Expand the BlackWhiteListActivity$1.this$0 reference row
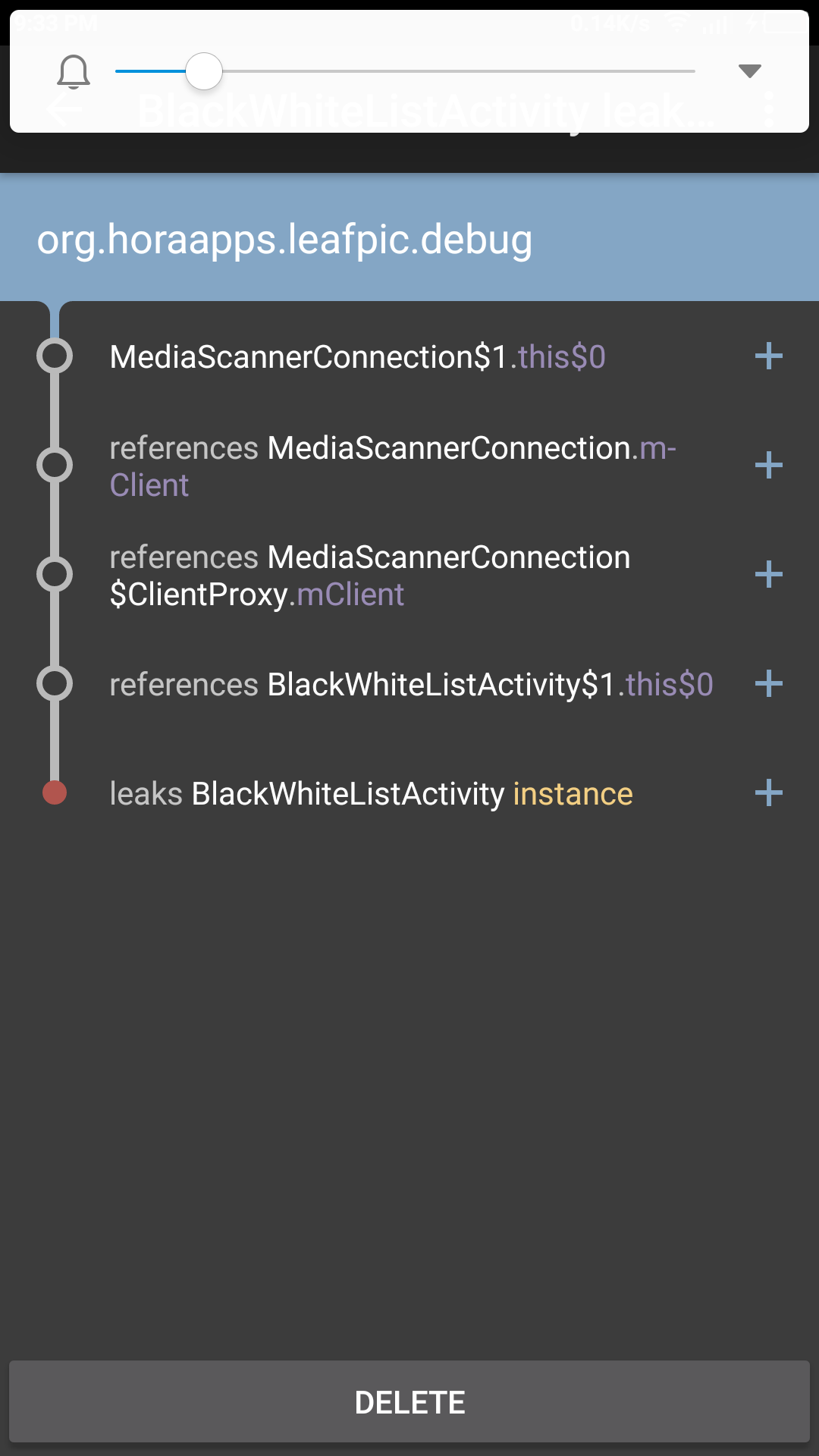 768,683
